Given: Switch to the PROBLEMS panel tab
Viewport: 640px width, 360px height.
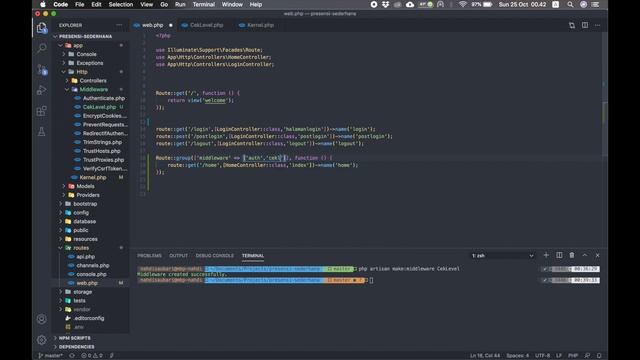Looking at the screenshot, I should click(x=149, y=256).
